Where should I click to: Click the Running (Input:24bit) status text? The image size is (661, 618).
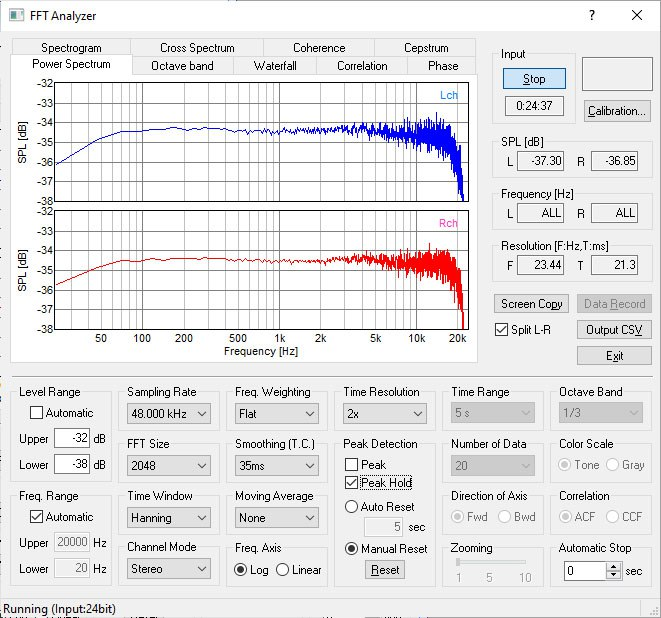[x=59, y=609]
